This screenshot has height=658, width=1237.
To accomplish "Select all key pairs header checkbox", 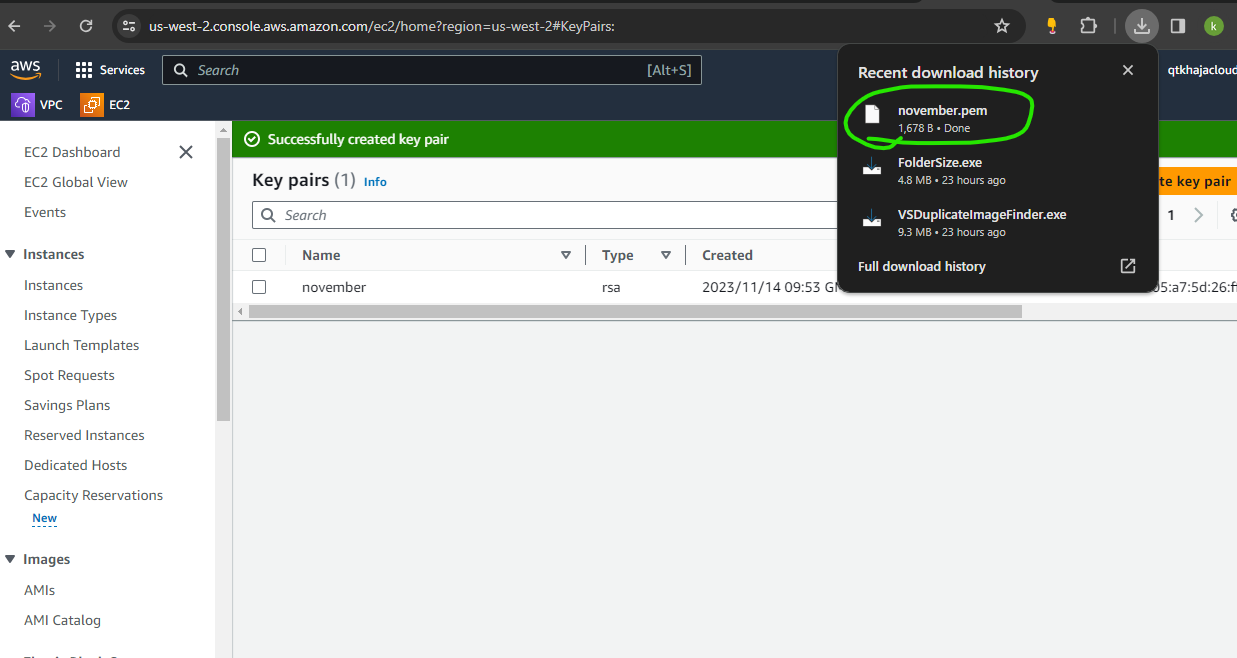I will 259,255.
